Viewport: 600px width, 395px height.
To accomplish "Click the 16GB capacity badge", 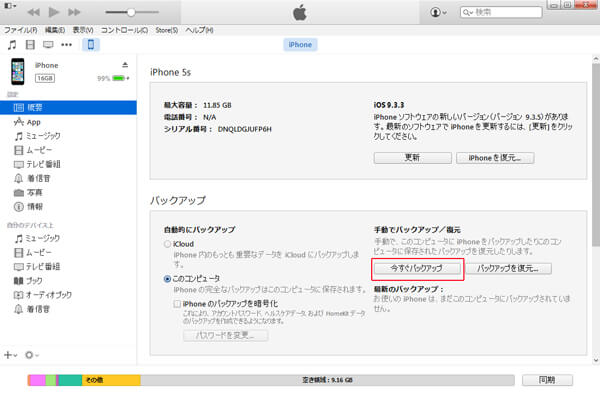I will point(45,78).
